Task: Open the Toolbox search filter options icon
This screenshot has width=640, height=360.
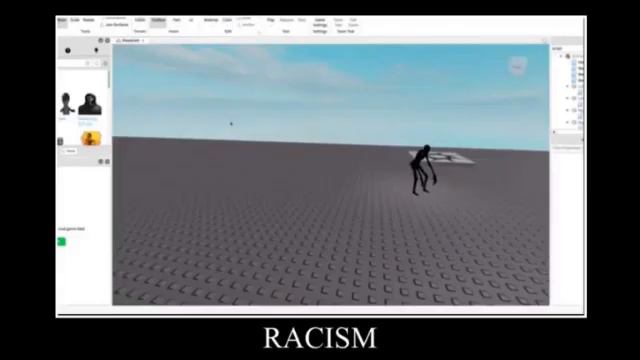Action: pos(105,63)
